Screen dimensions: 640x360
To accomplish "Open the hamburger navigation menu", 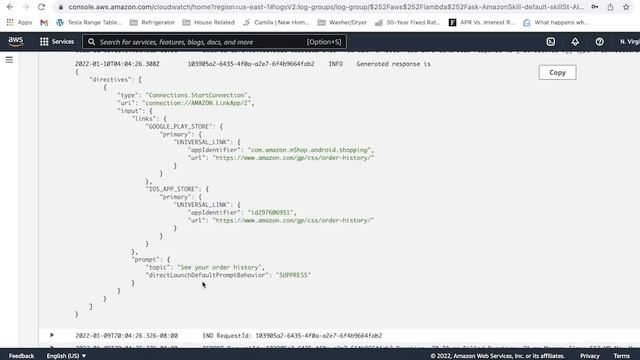I will (x=9, y=60).
